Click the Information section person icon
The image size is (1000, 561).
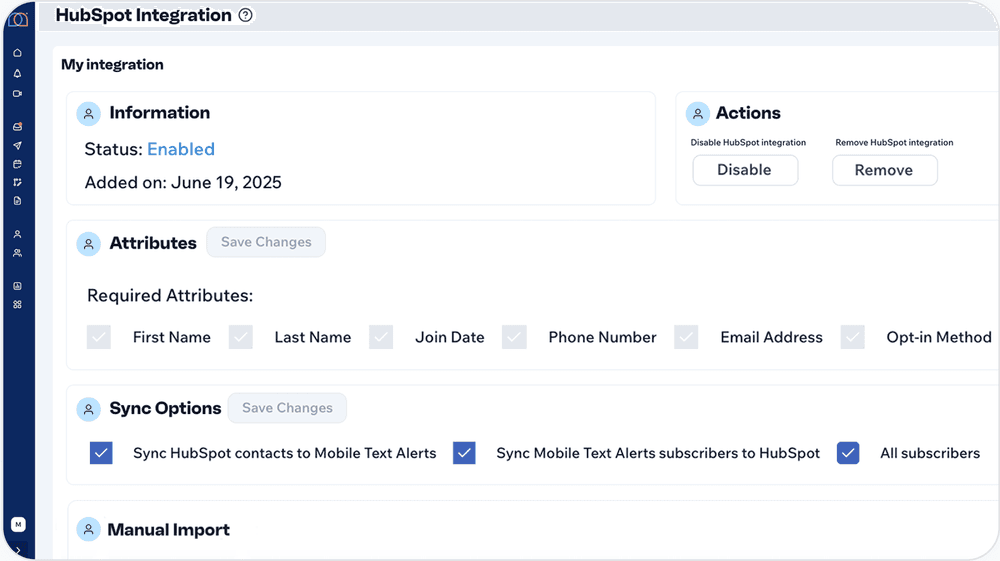click(x=89, y=114)
